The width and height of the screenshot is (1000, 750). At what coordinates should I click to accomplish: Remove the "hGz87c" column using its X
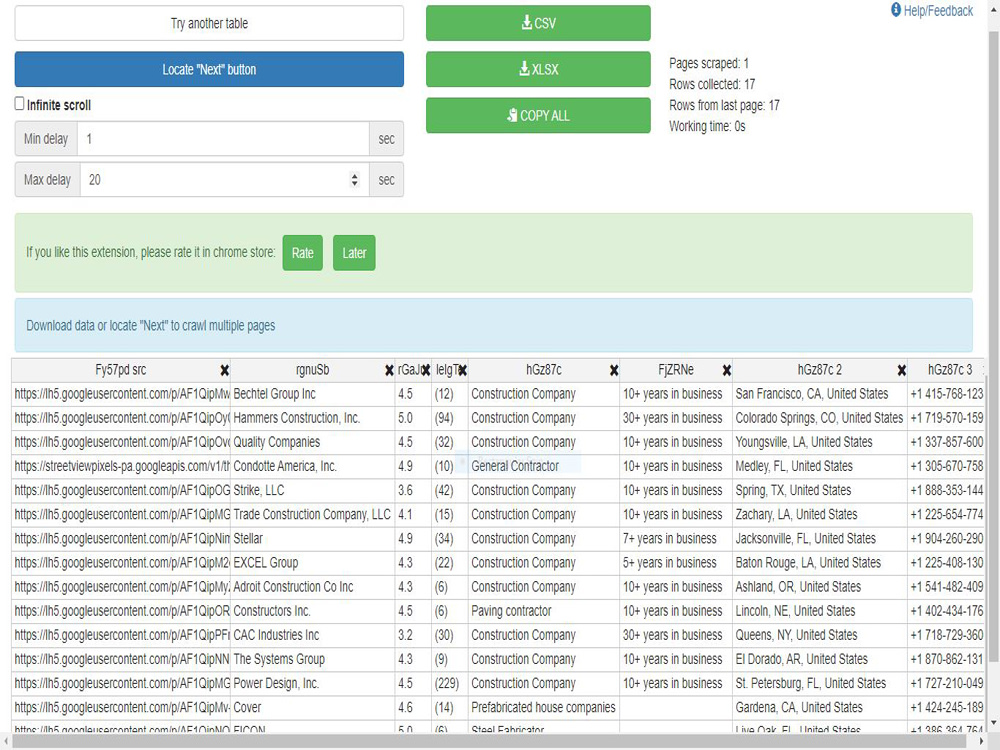pos(613,370)
